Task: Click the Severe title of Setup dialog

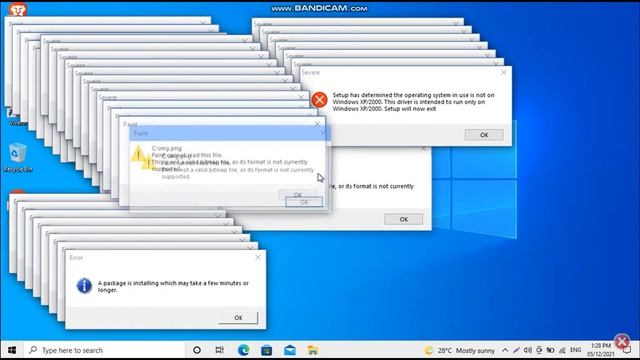Action: (x=311, y=72)
